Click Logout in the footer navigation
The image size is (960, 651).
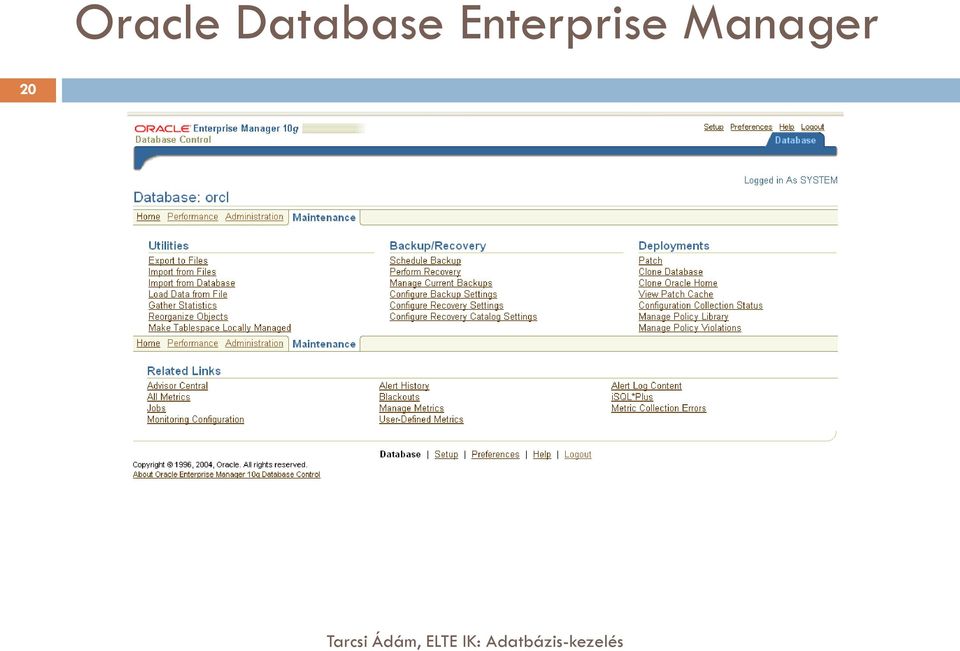578,454
